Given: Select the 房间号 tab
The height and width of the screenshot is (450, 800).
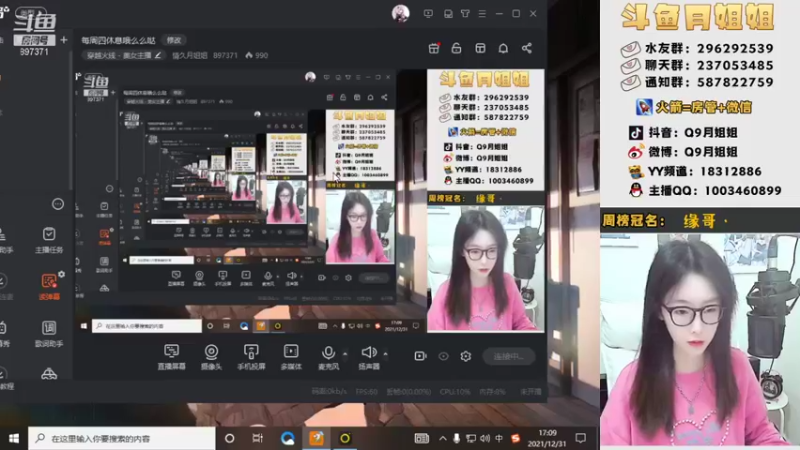Looking at the screenshot, I should [x=34, y=40].
